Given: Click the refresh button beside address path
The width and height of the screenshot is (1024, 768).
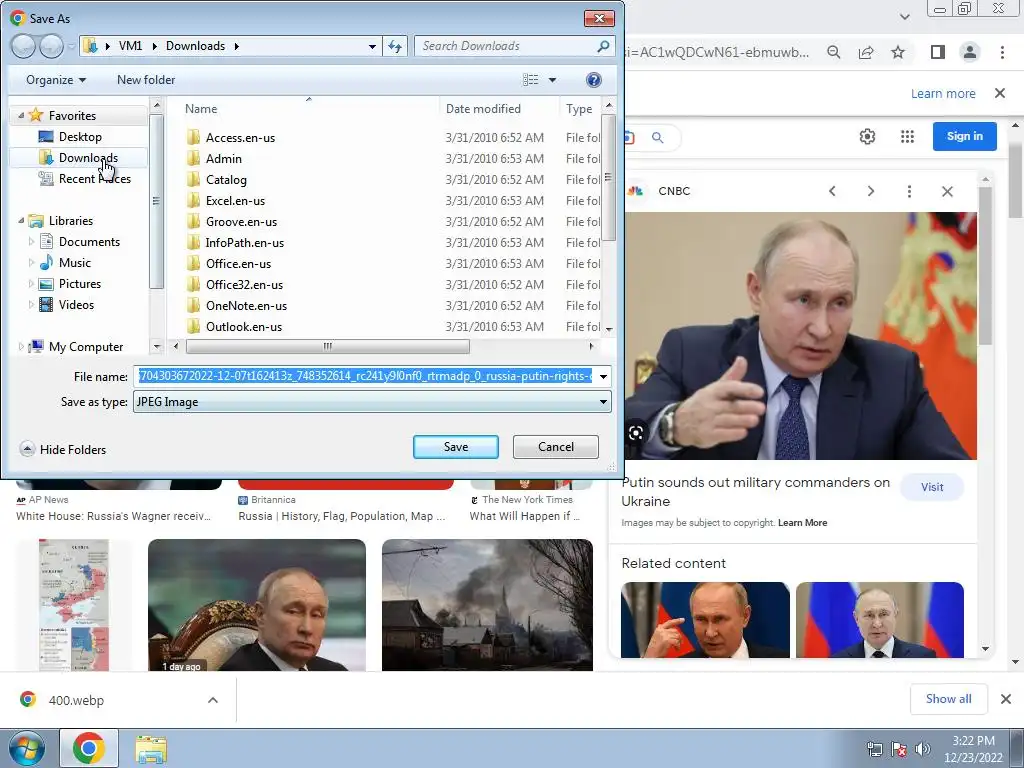Looking at the screenshot, I should point(395,46).
